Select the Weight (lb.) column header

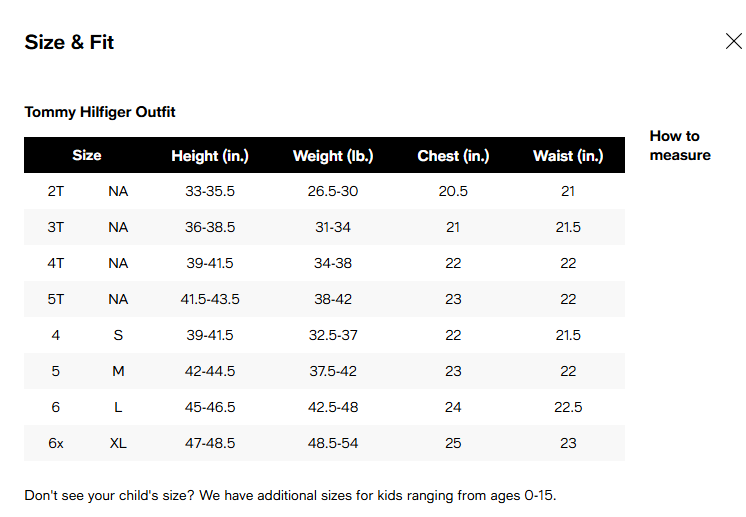point(333,156)
